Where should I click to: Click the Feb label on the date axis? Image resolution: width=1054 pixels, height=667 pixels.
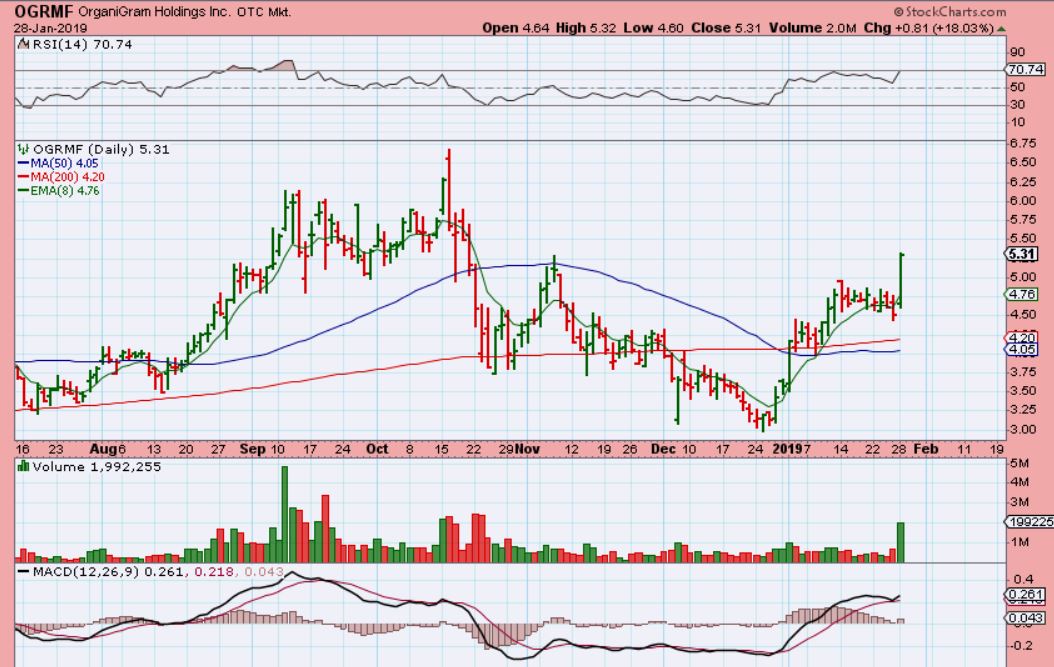click(926, 449)
